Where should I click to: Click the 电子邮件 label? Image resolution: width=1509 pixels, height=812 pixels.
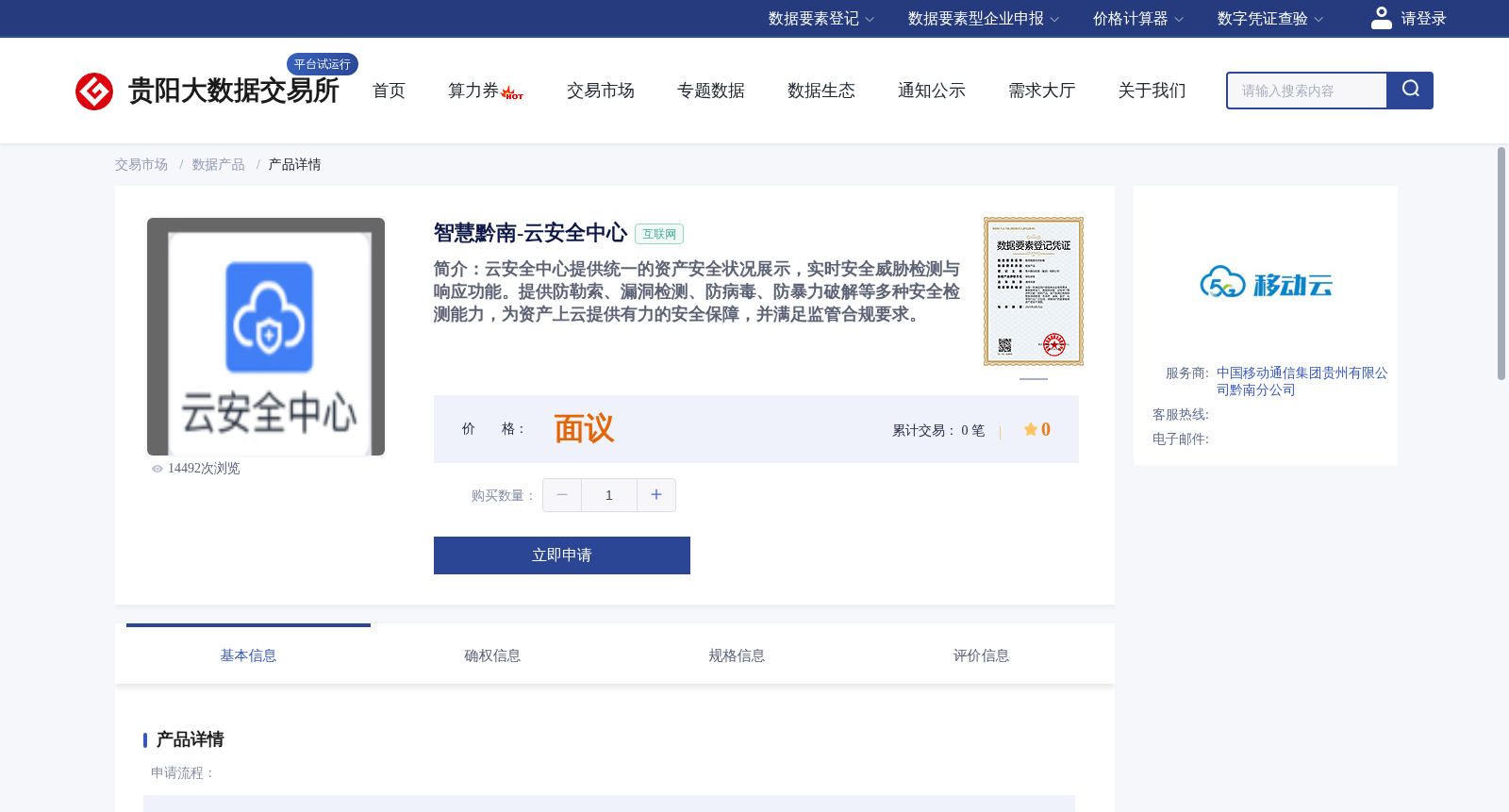click(x=1181, y=439)
